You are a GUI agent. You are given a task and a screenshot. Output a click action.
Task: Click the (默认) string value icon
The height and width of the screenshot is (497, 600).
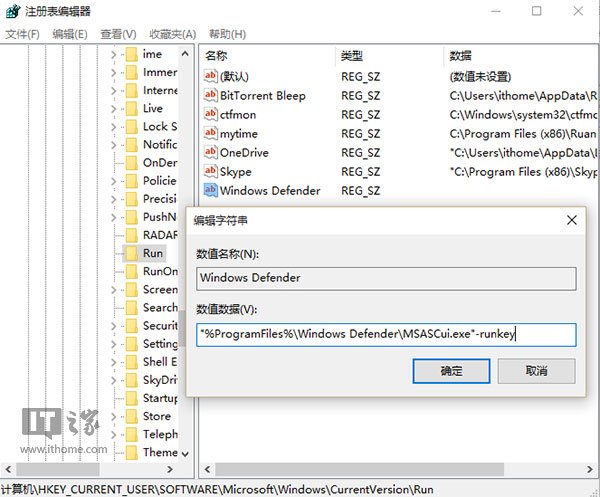[210, 76]
